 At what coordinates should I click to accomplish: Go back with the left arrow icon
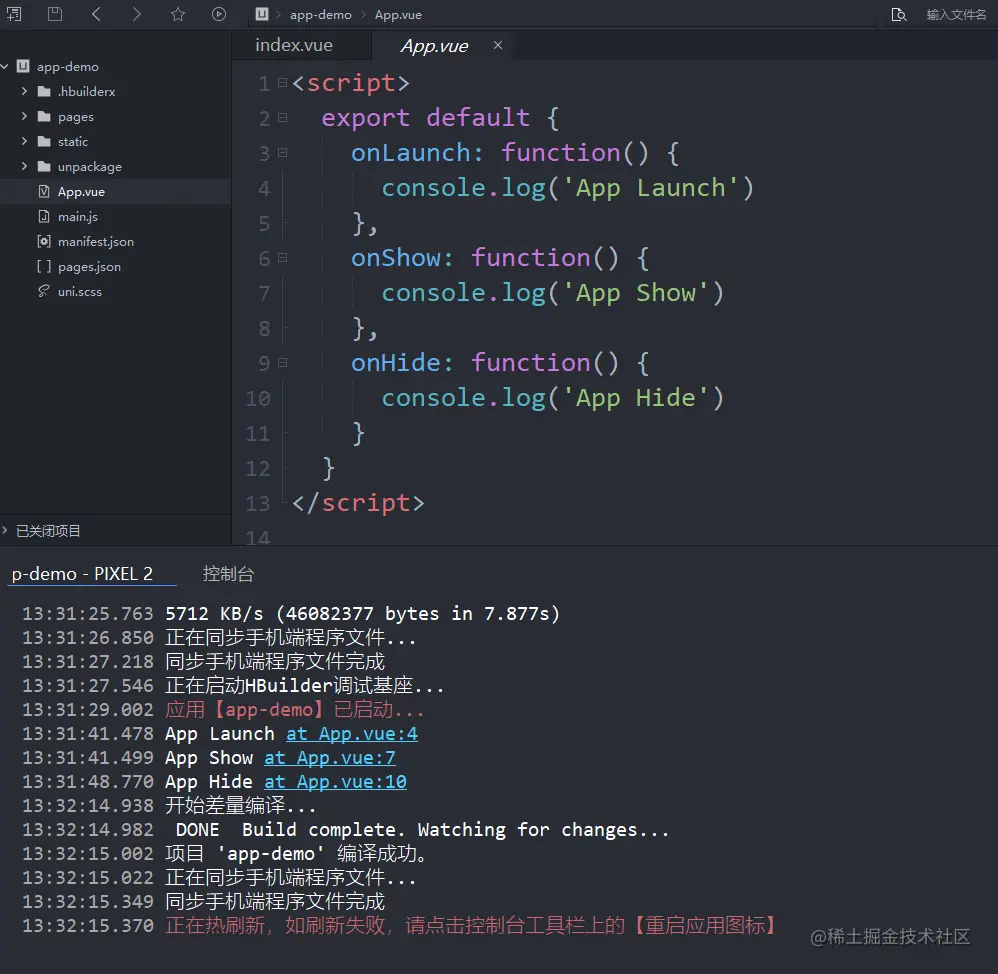pyautogui.click(x=95, y=14)
